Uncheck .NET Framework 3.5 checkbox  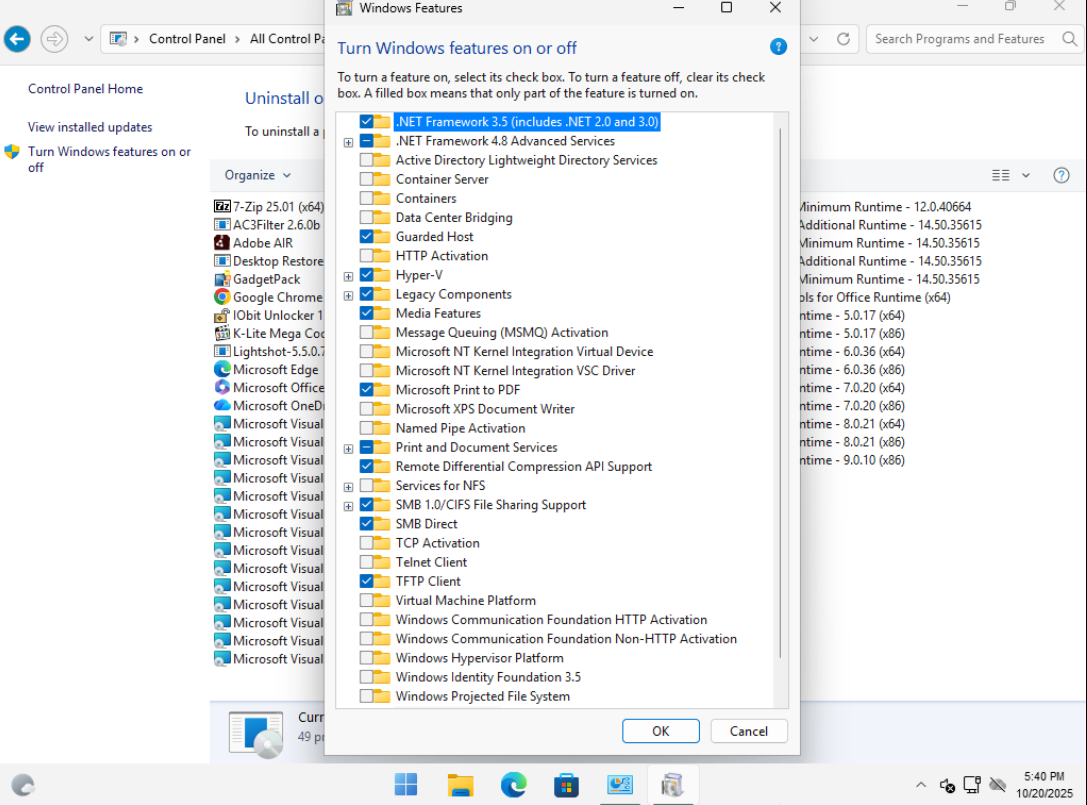point(366,121)
